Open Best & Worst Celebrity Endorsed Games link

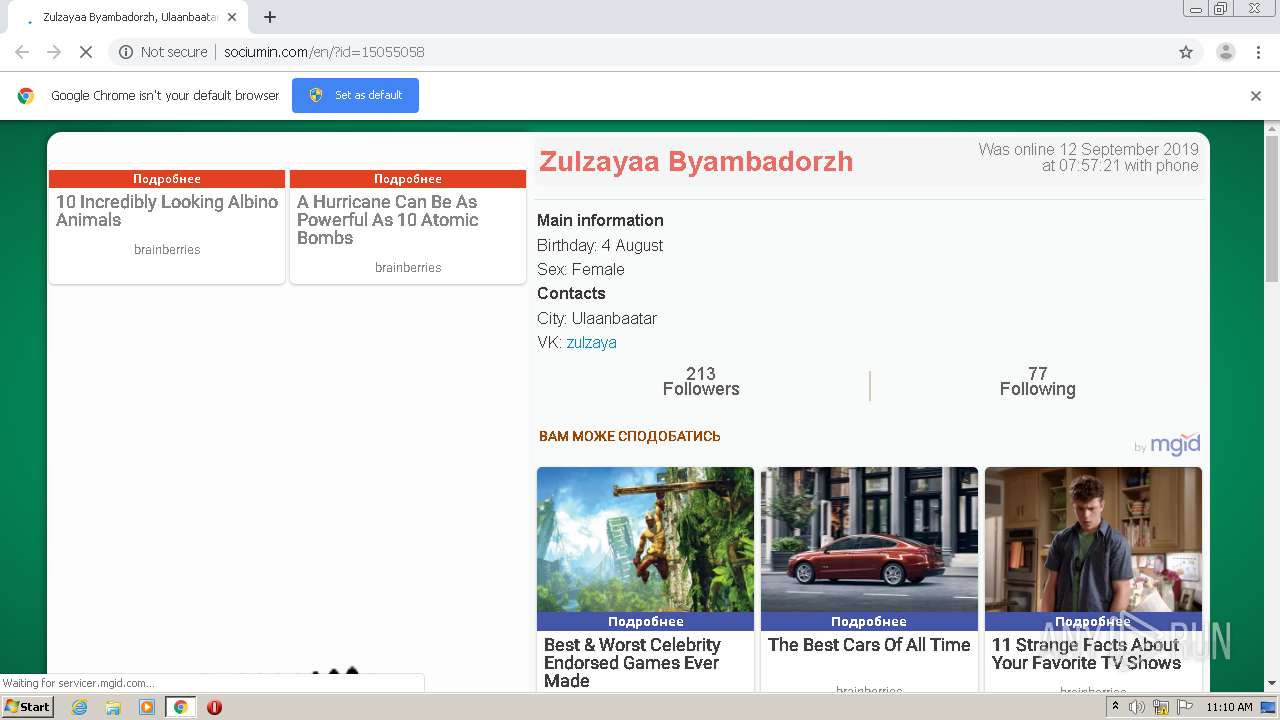pyautogui.click(x=632, y=663)
